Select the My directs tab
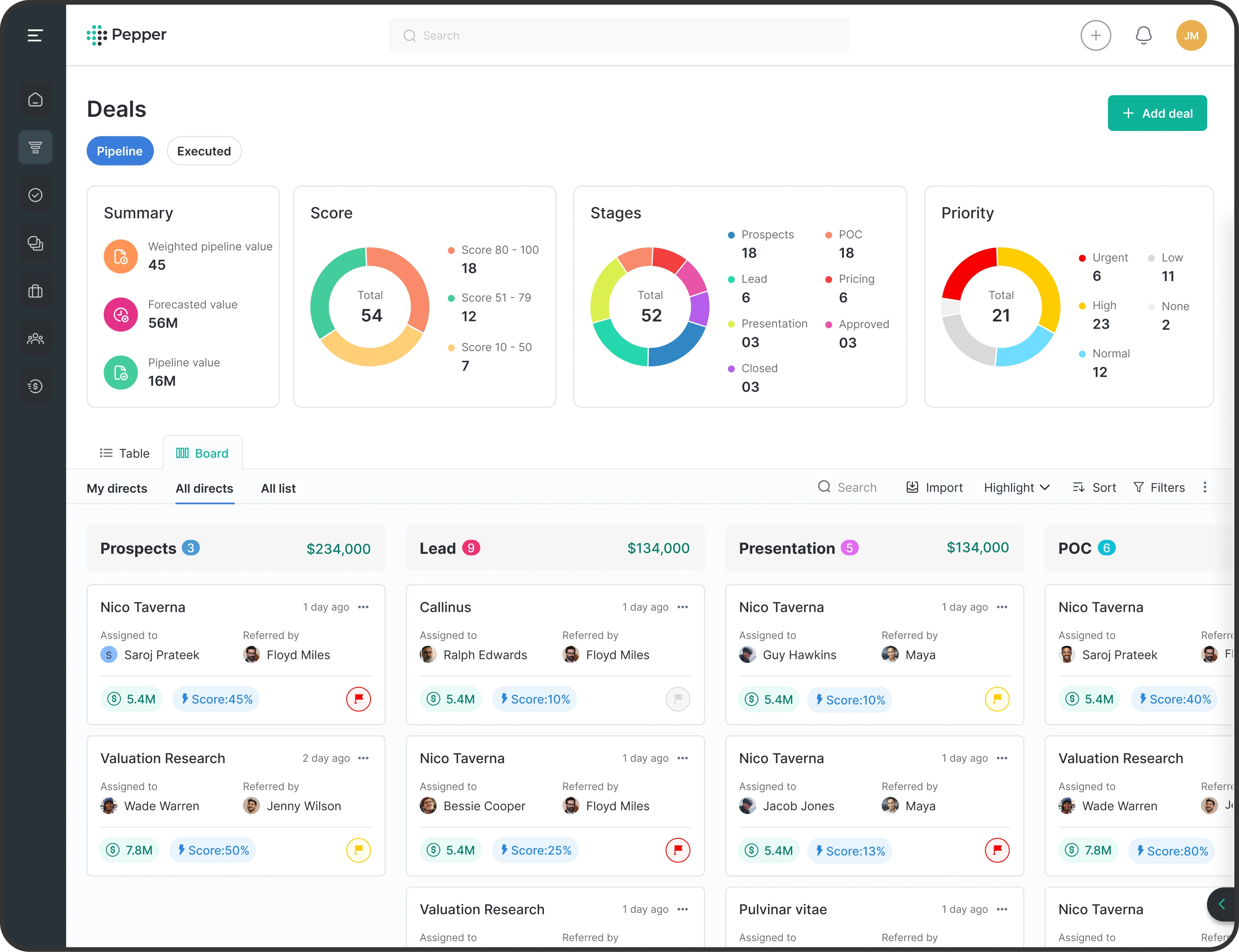The image size is (1239, 952). [x=117, y=488]
